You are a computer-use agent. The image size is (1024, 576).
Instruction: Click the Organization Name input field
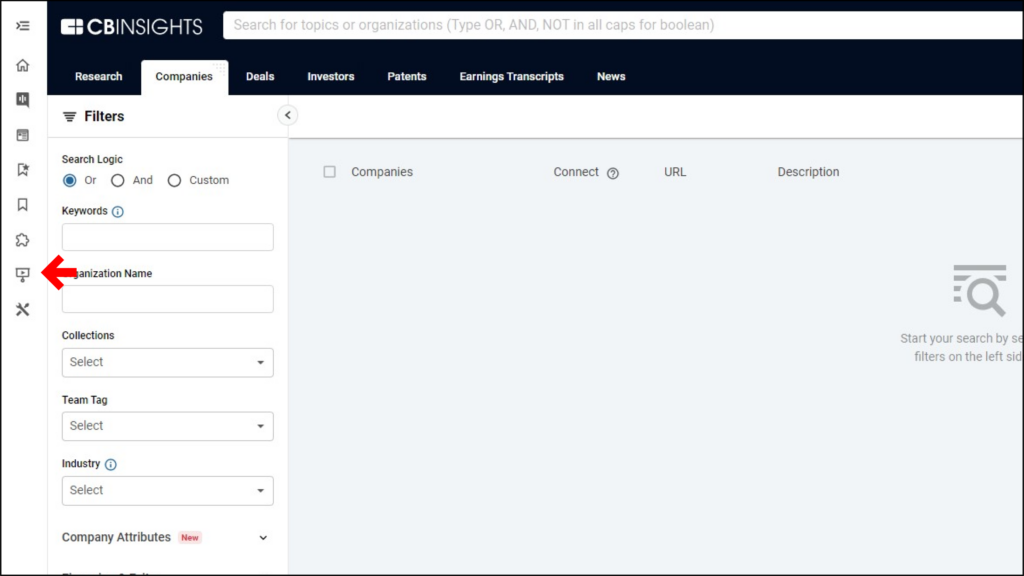click(168, 299)
